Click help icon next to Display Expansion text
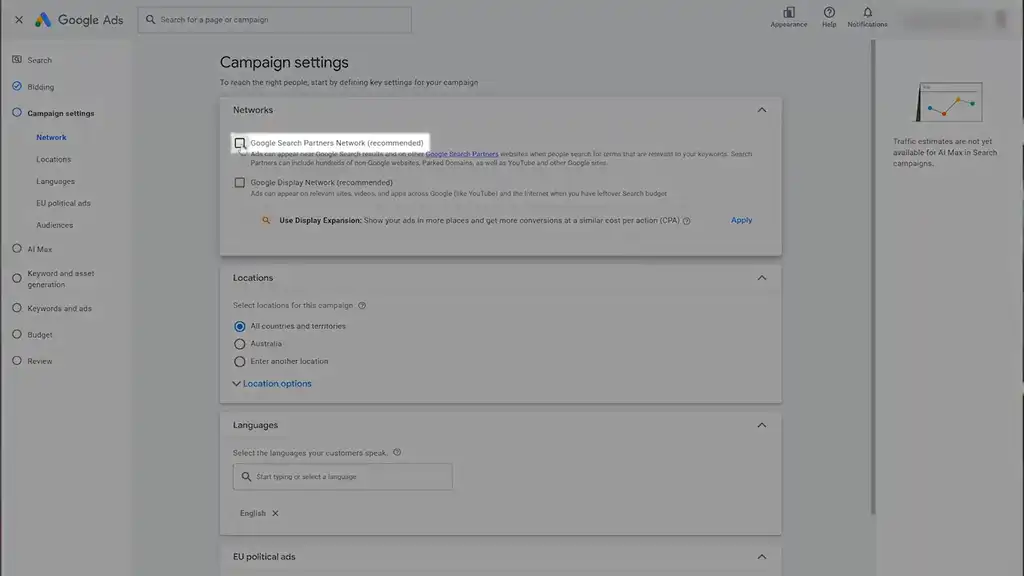This screenshot has height=576, width=1024. 686,221
